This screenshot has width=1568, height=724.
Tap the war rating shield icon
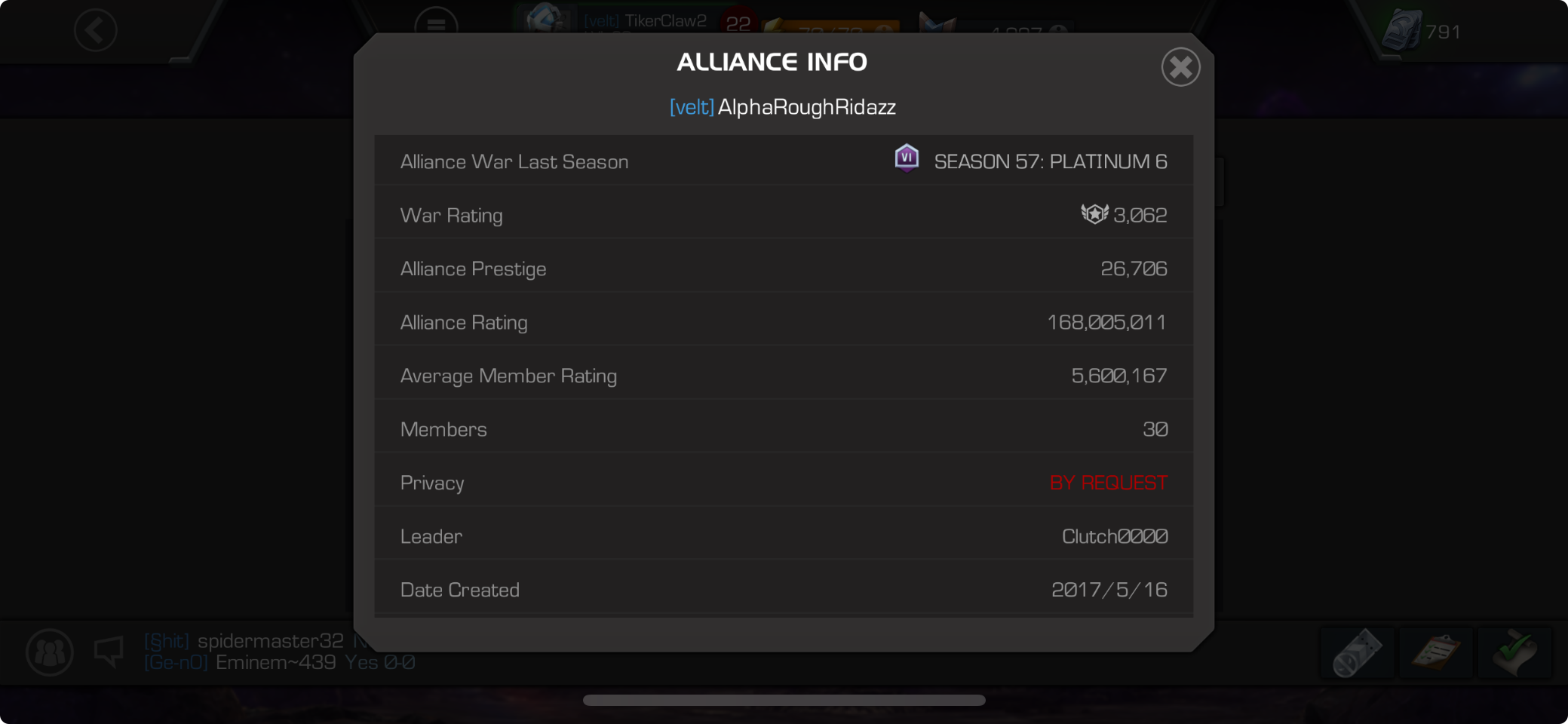[x=1094, y=214]
